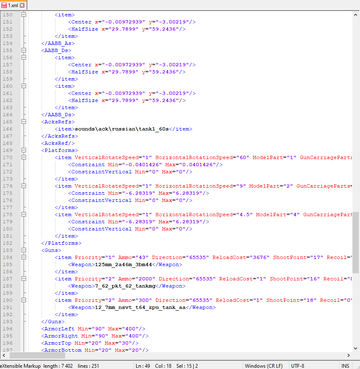
Task: Click line number 166 in the margin
Action: (7, 129)
